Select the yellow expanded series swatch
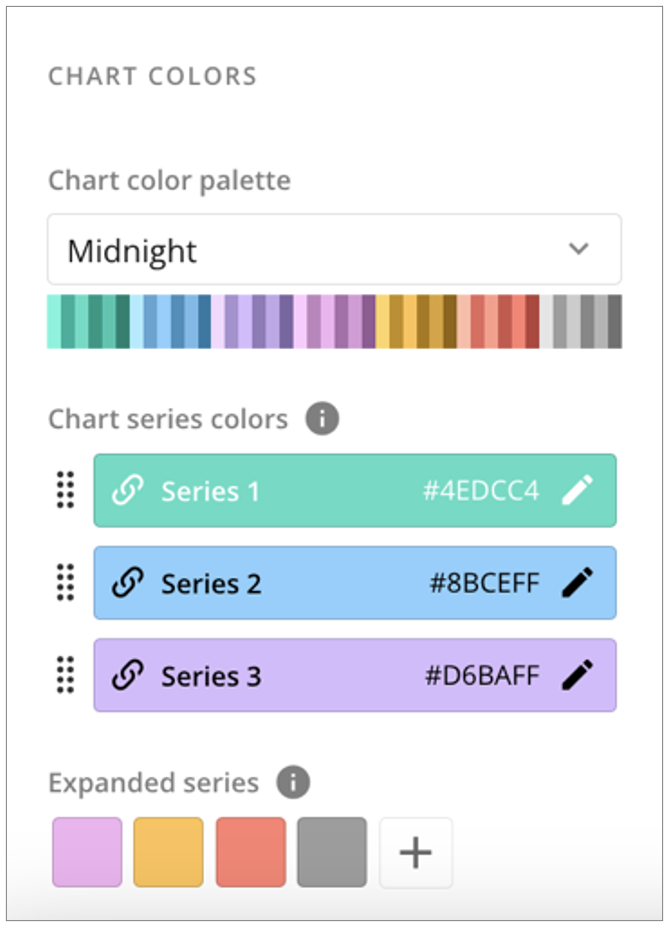This screenshot has height=928, width=668. pos(168,851)
